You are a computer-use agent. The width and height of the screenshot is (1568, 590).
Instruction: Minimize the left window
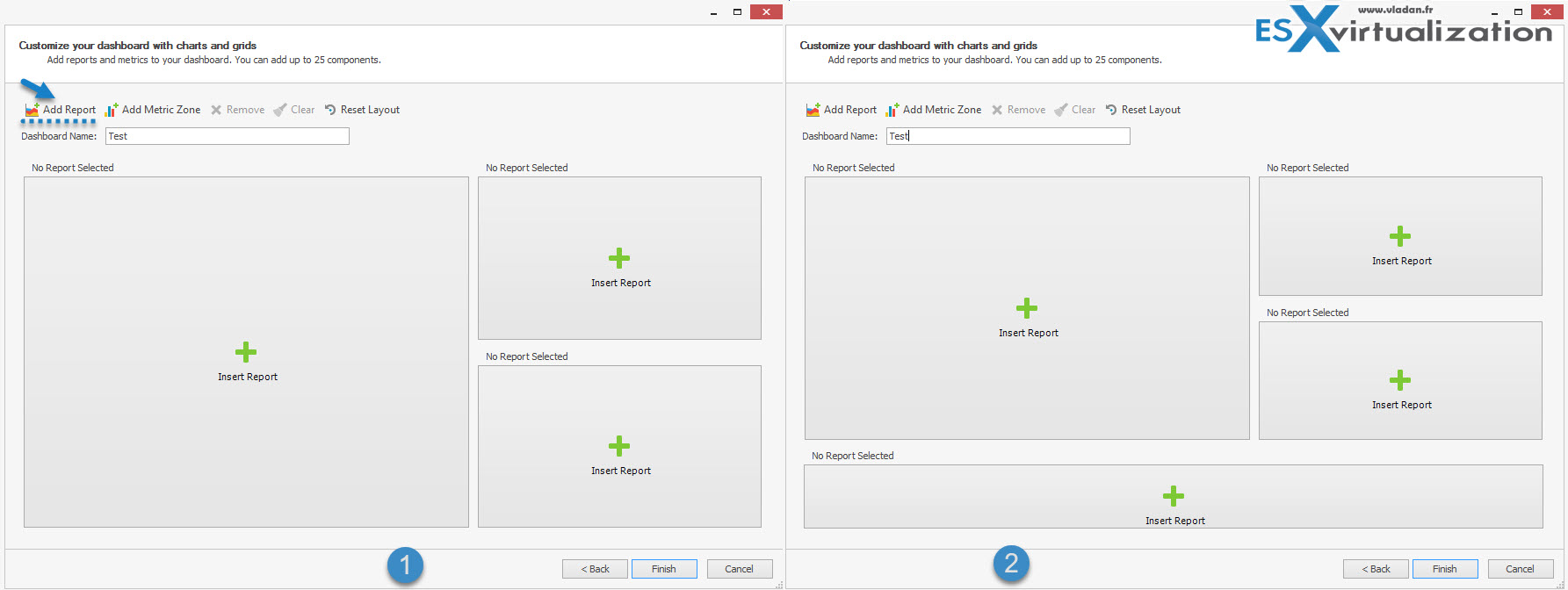coord(713,12)
